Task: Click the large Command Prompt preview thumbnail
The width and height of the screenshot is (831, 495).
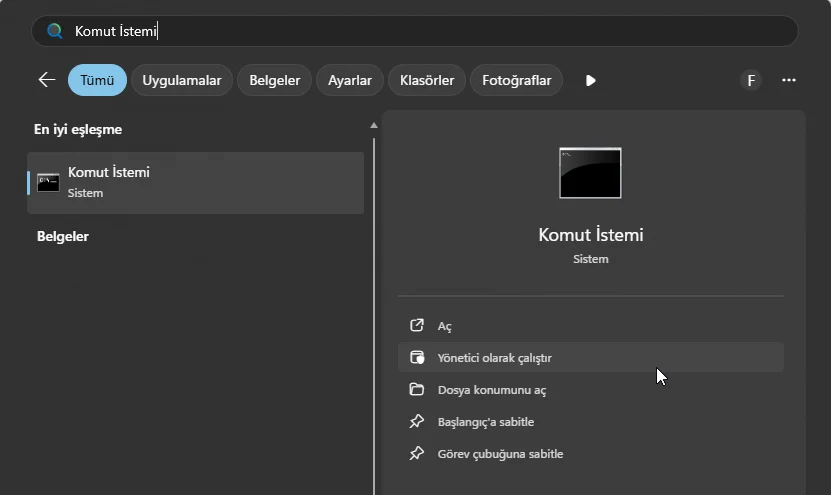Action: click(x=590, y=173)
